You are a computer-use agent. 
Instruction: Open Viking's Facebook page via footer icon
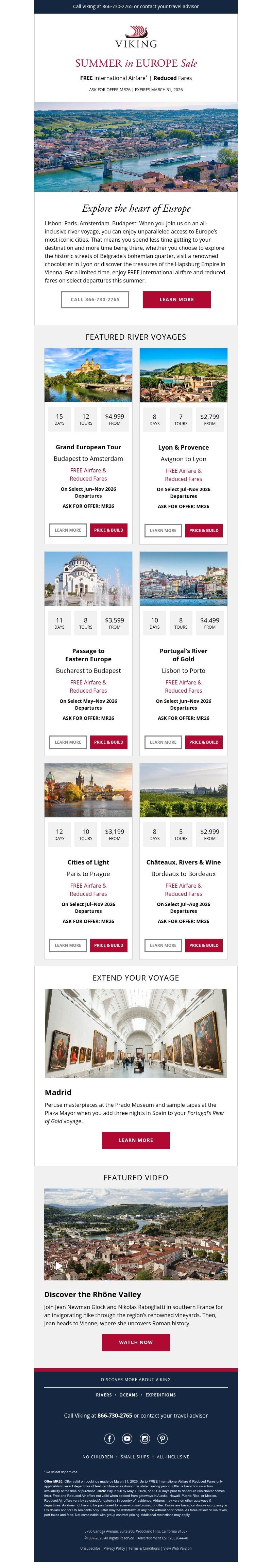pyautogui.click(x=109, y=1439)
